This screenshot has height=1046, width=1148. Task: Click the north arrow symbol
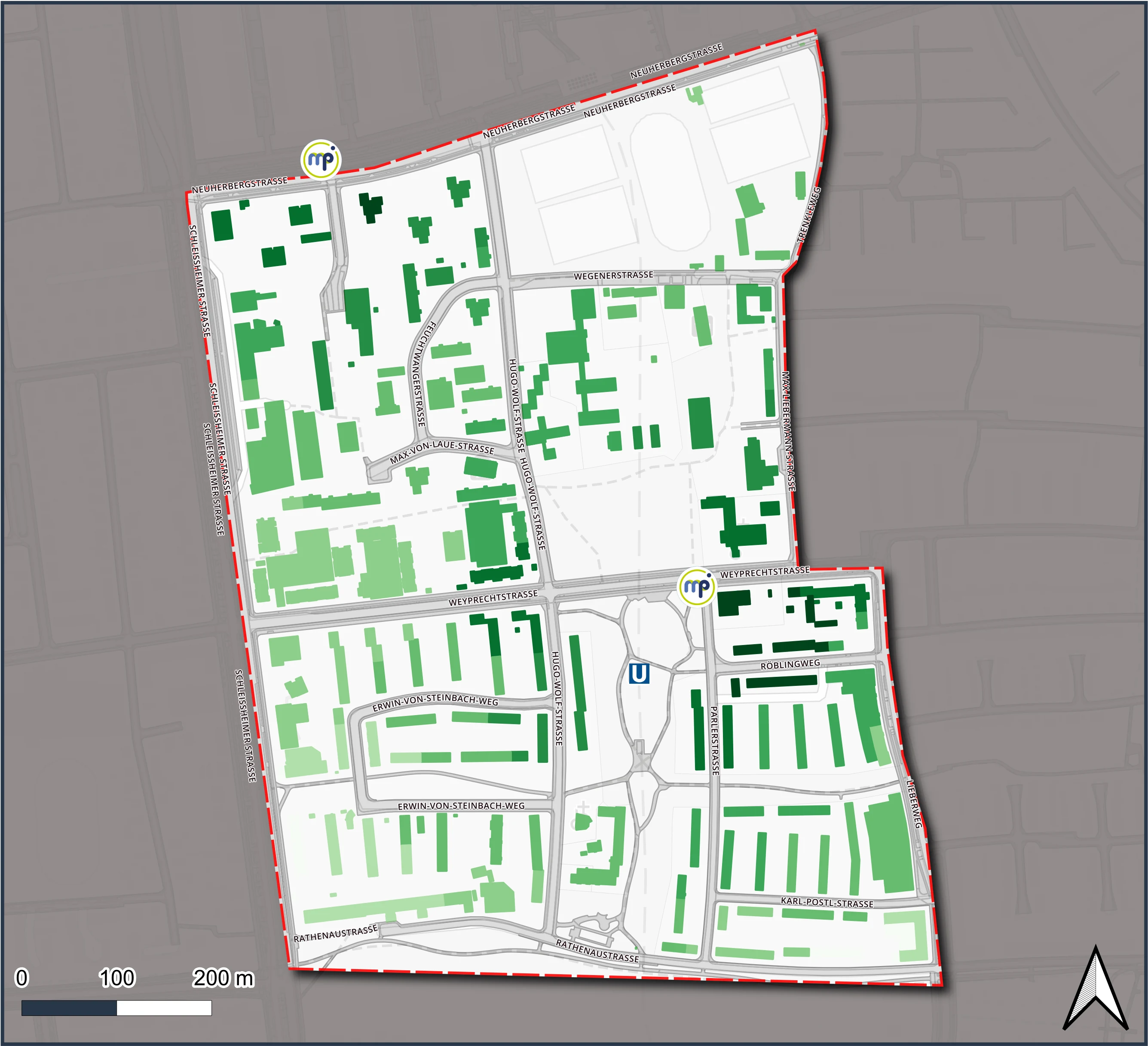(x=1095, y=988)
